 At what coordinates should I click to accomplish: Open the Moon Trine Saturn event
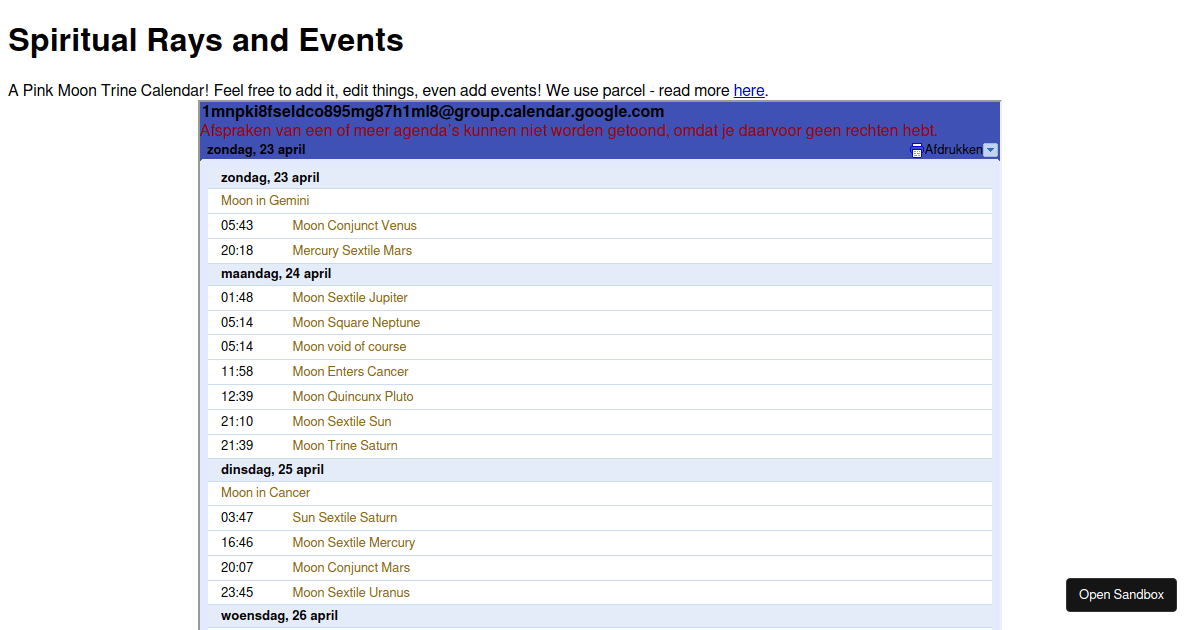[344, 445]
